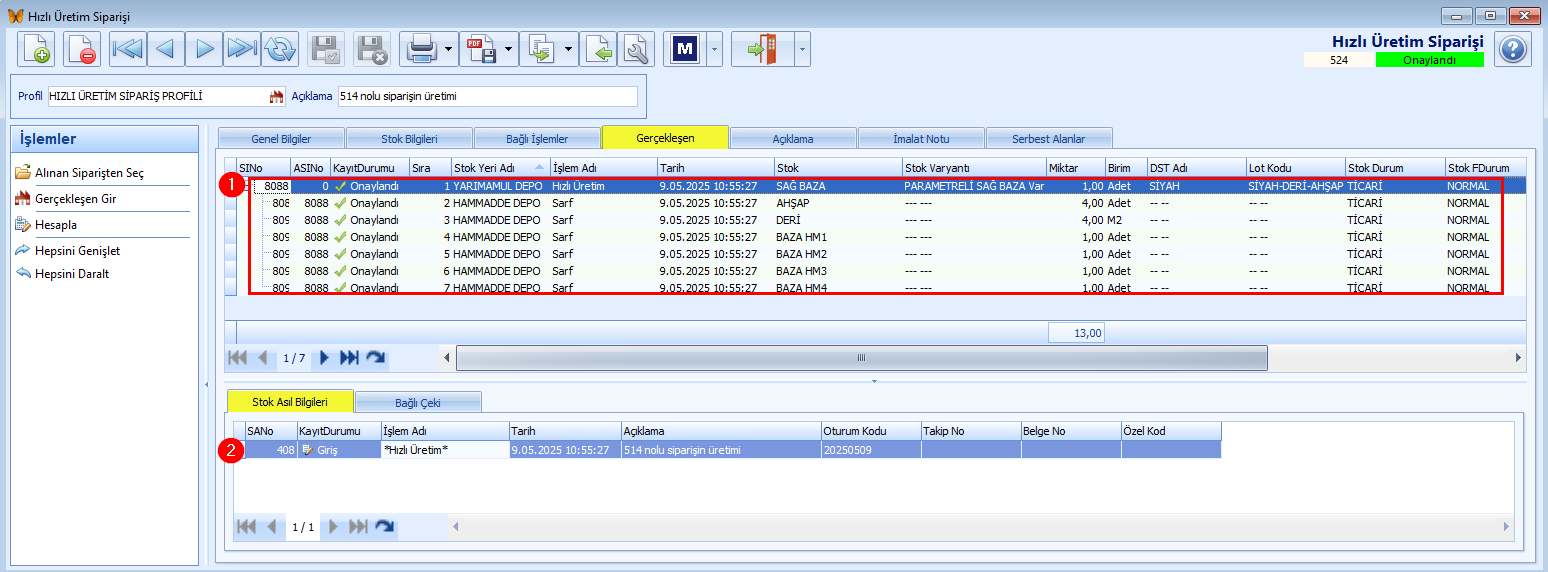1548x572 pixels.
Task: Click the Giriş status cell in lower grid
Action: pyautogui.click(x=338, y=450)
